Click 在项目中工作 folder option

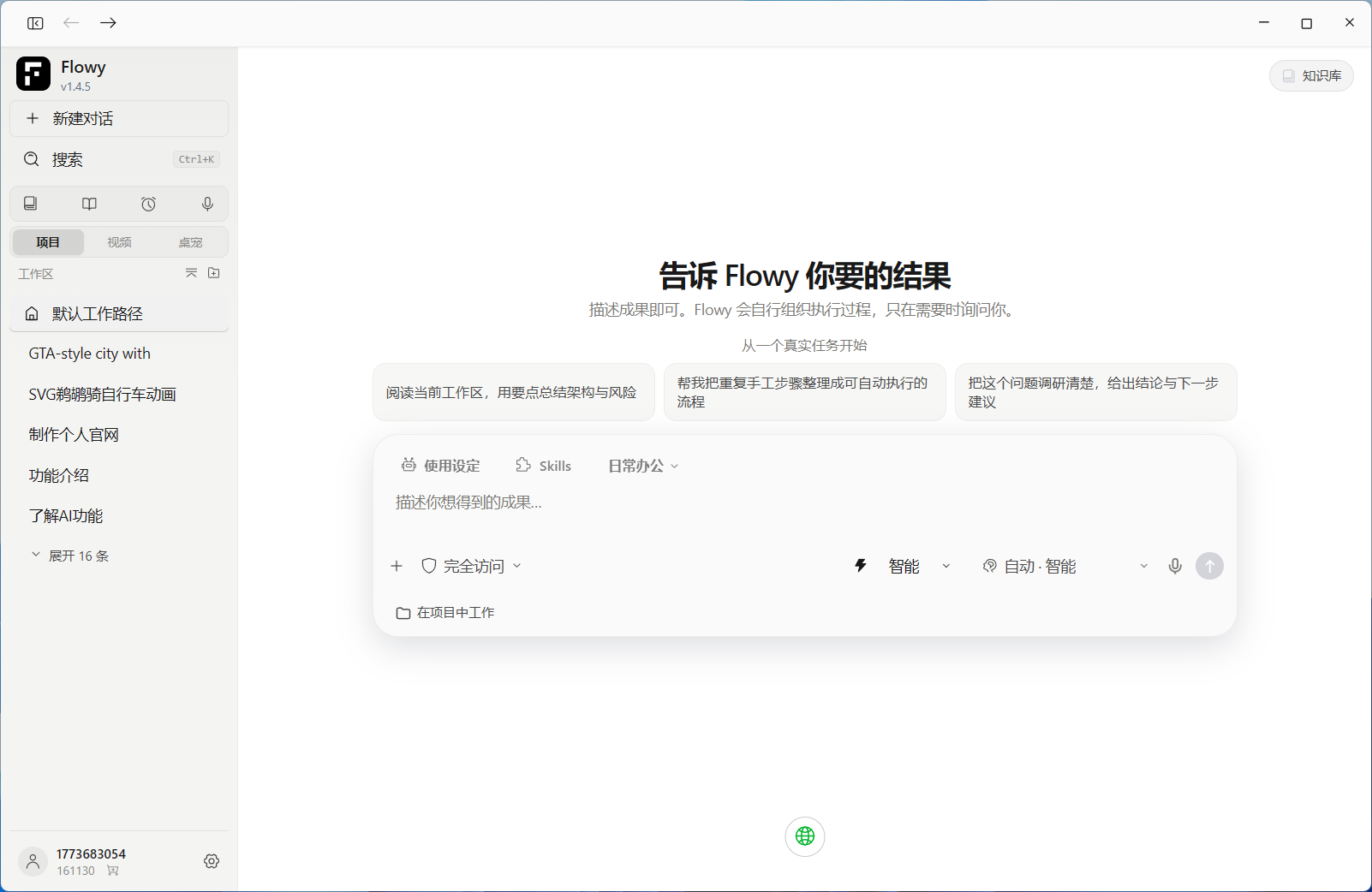[x=445, y=613]
